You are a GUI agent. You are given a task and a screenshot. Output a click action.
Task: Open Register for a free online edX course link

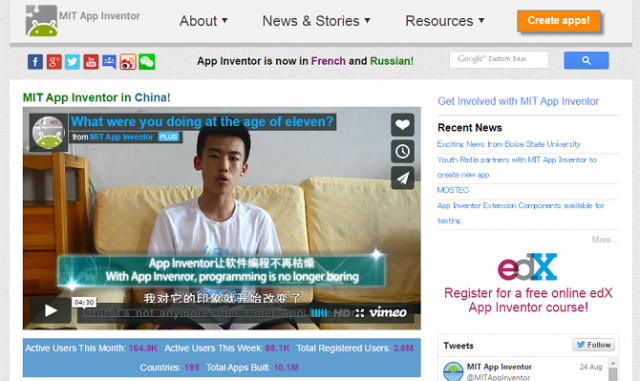[x=528, y=300]
